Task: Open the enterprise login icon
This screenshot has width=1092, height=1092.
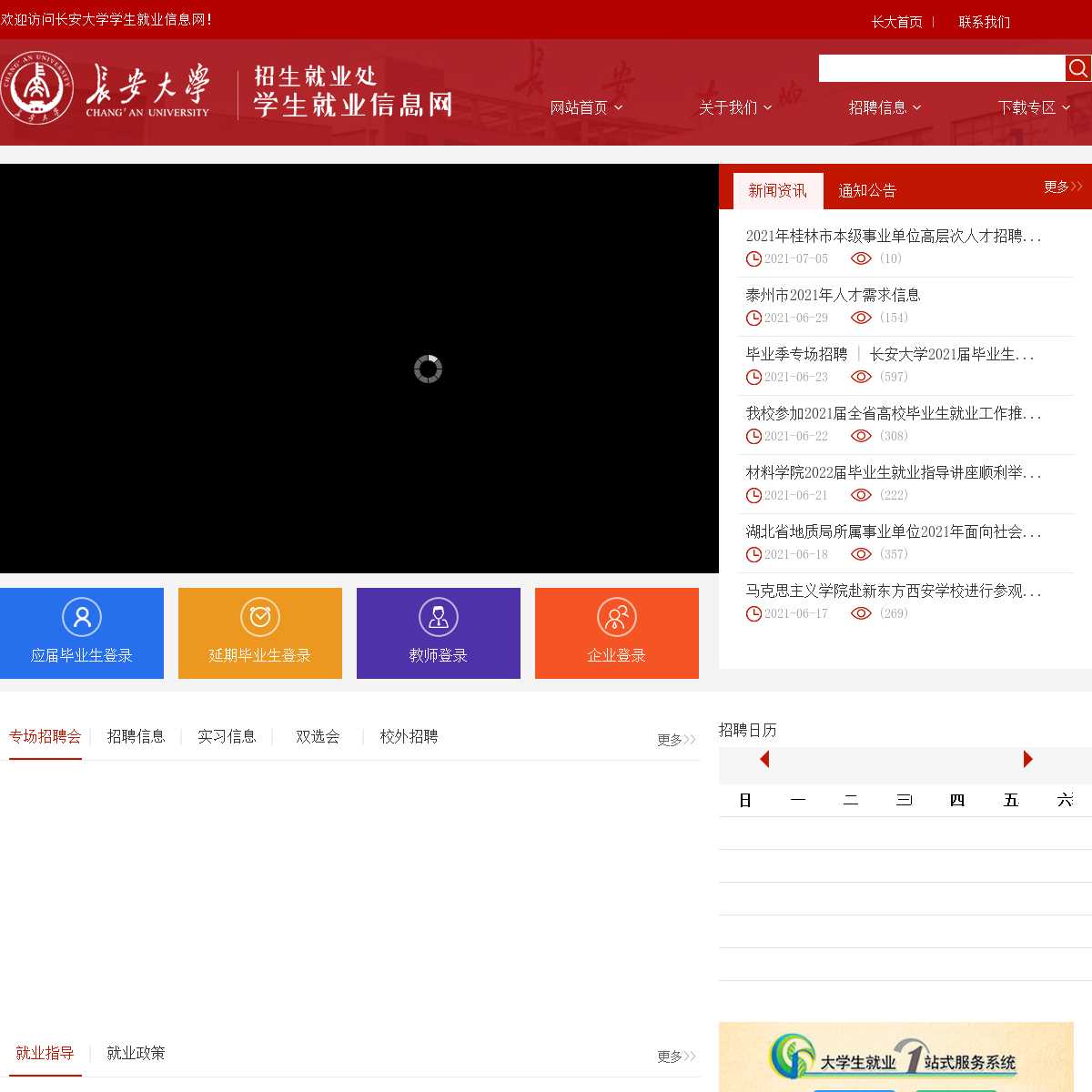Action: pos(617,617)
